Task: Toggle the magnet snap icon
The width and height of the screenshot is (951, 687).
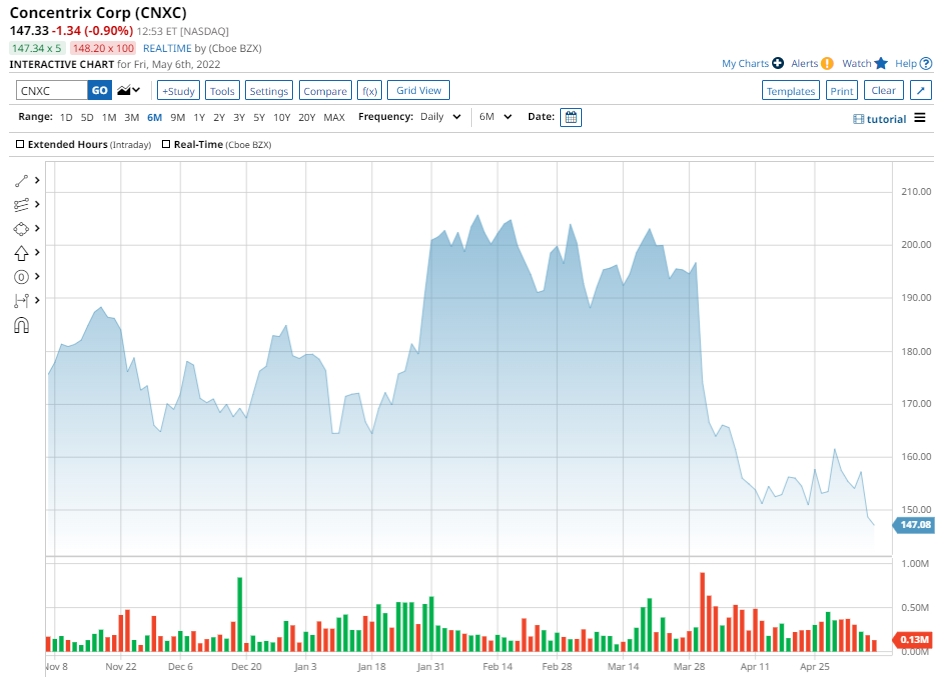Action: [21, 326]
